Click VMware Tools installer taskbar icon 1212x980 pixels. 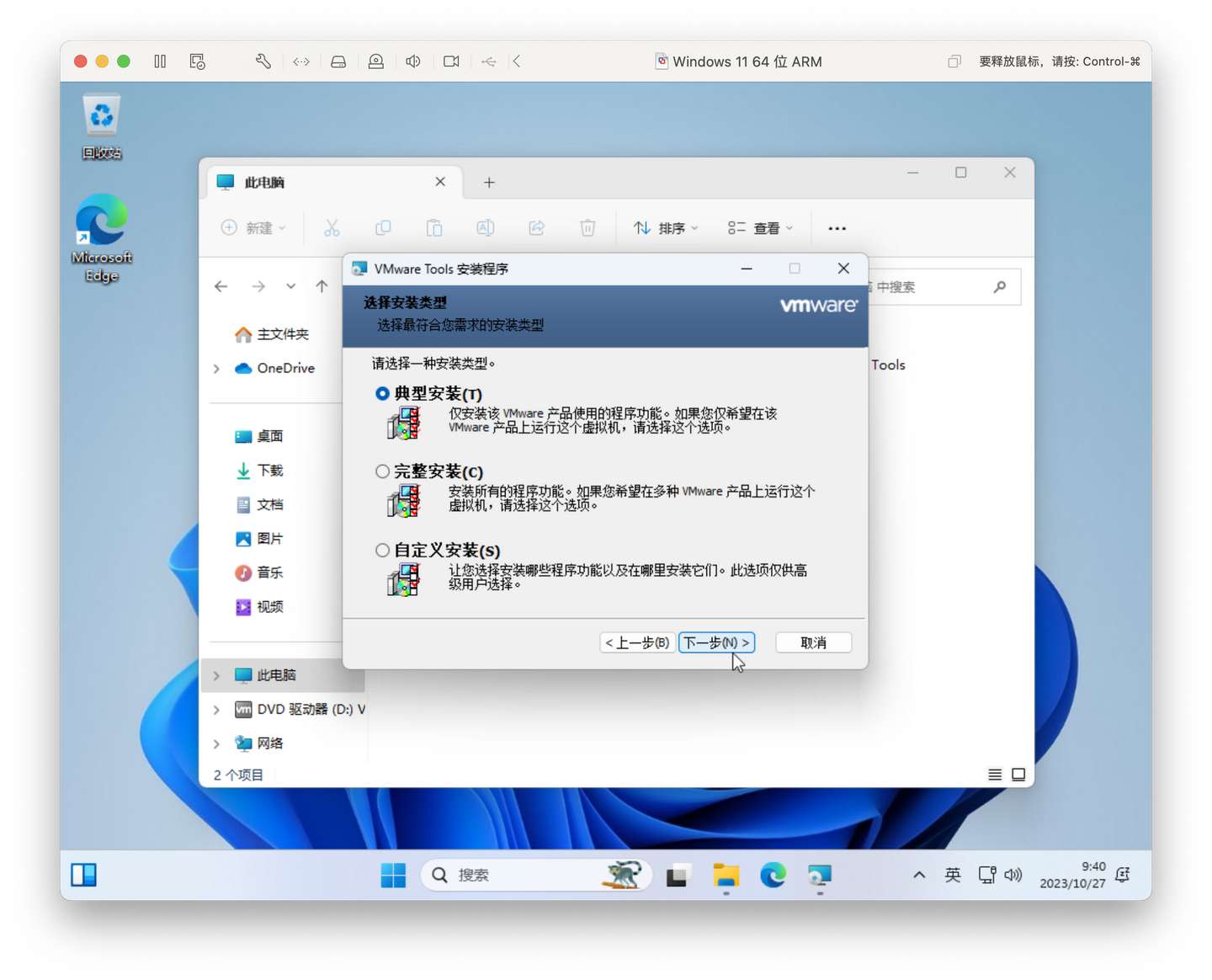click(x=820, y=876)
